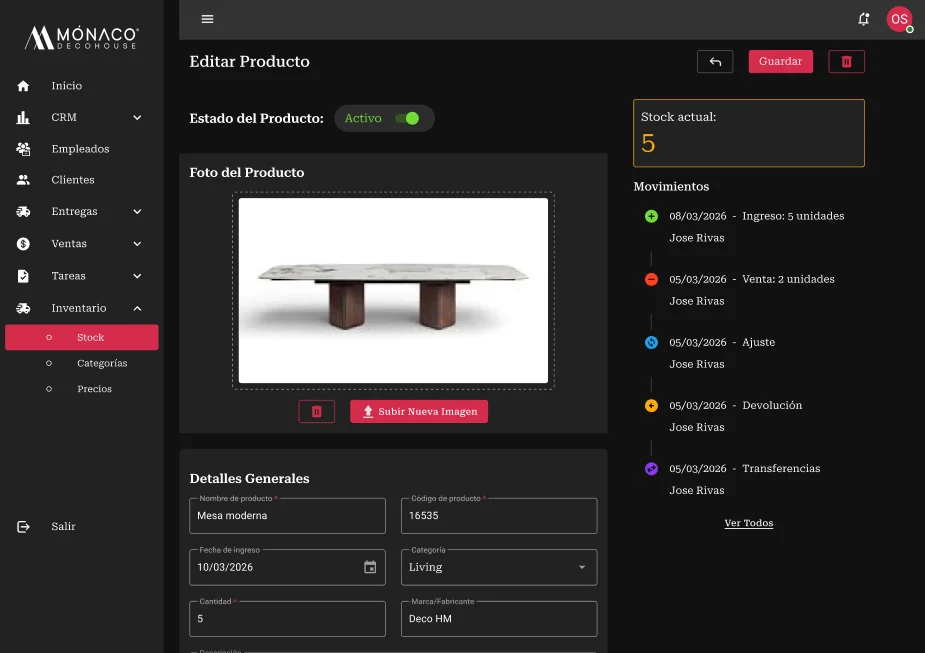Click the 'Ajuste' movement text
925x653 pixels.
click(759, 343)
